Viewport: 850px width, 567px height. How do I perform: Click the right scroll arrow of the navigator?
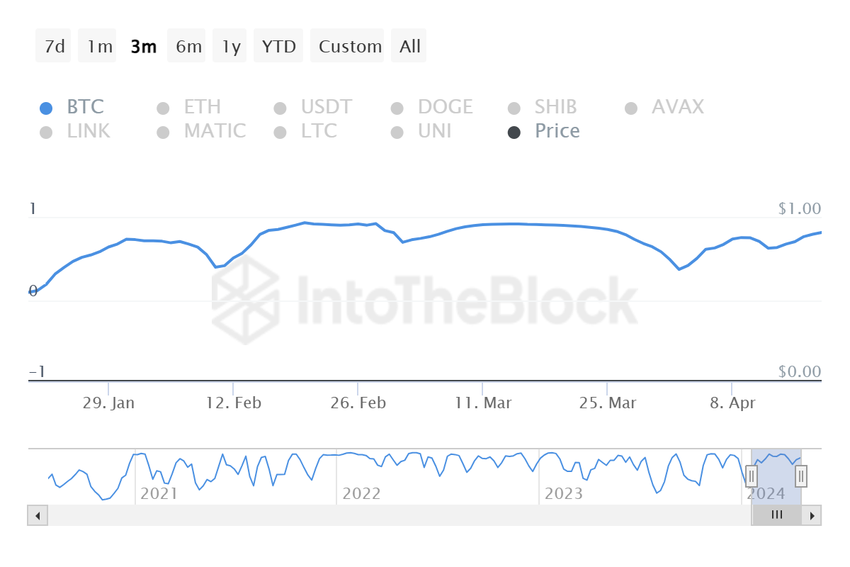812,516
